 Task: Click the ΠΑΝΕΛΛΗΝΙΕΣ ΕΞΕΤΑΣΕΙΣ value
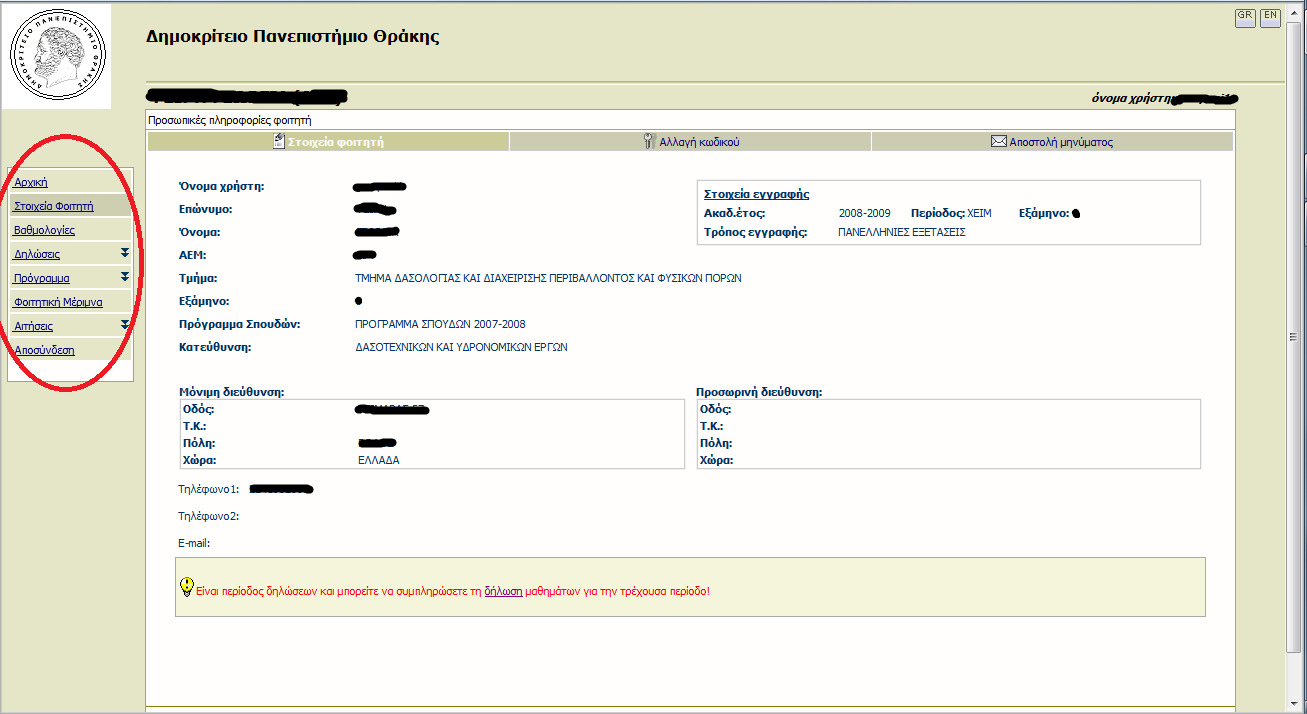coord(901,232)
